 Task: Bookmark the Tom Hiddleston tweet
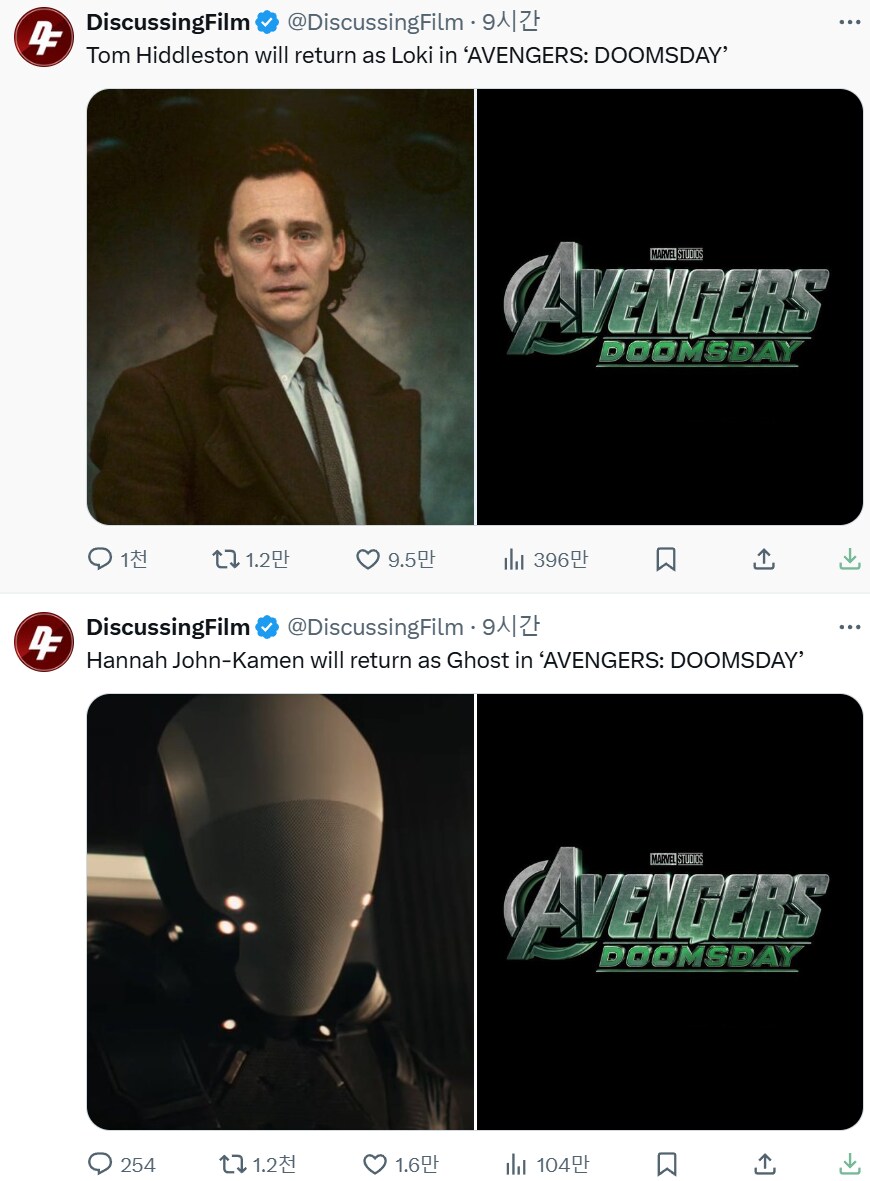coord(666,559)
